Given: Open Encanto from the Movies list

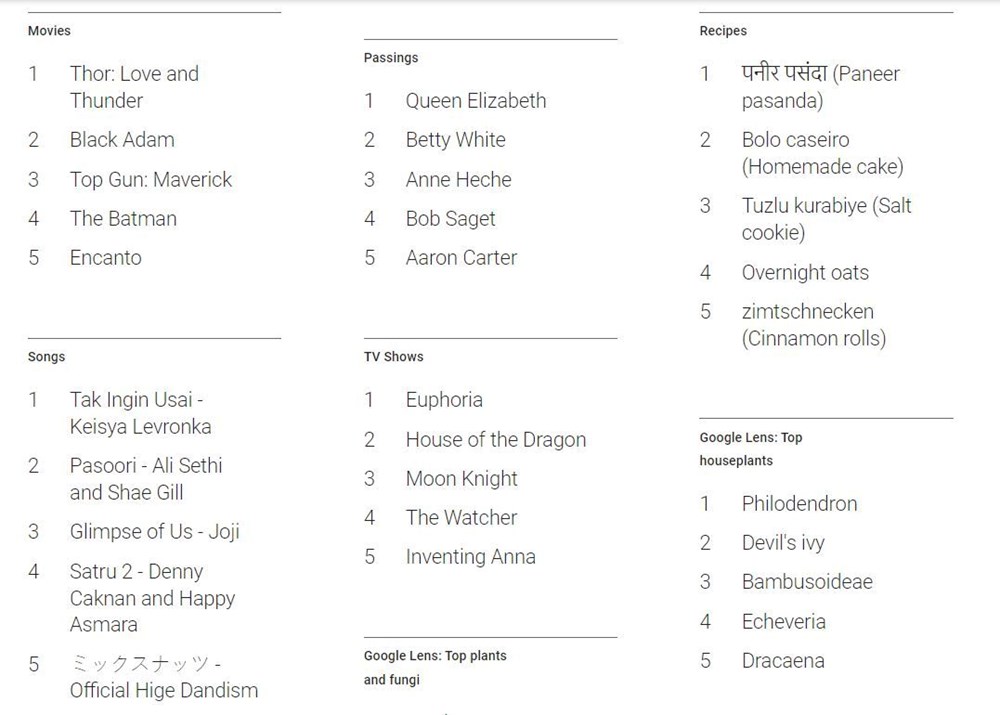Looking at the screenshot, I should click(x=105, y=258).
